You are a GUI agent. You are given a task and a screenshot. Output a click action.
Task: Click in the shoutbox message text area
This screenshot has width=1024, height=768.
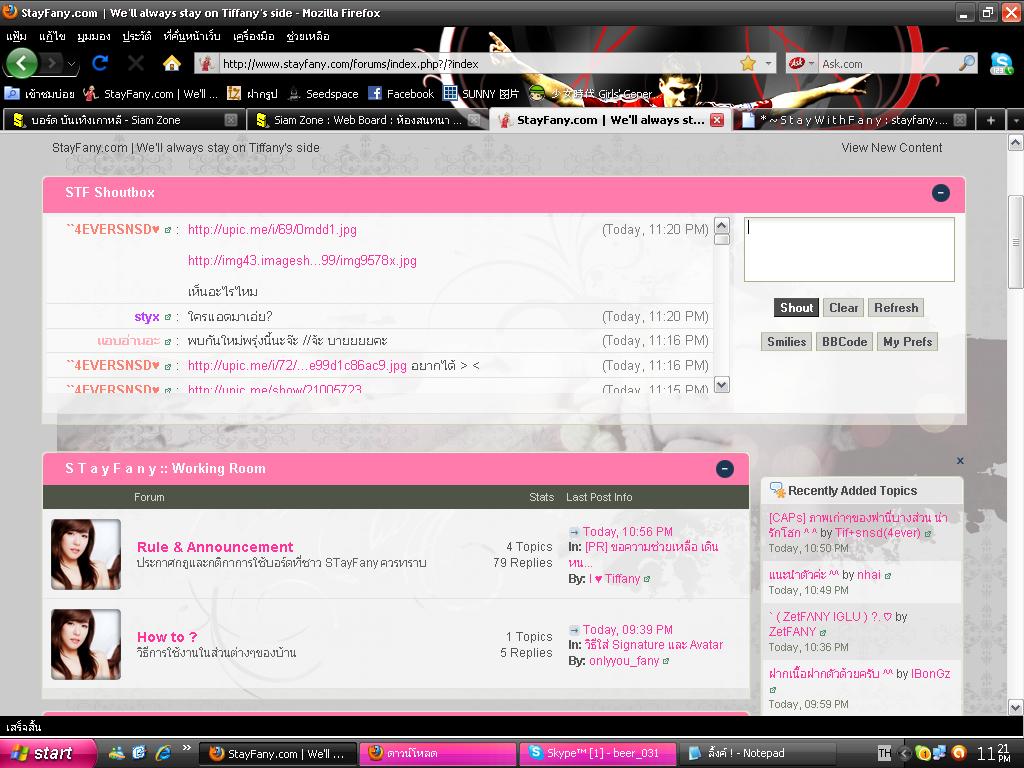[x=849, y=249]
